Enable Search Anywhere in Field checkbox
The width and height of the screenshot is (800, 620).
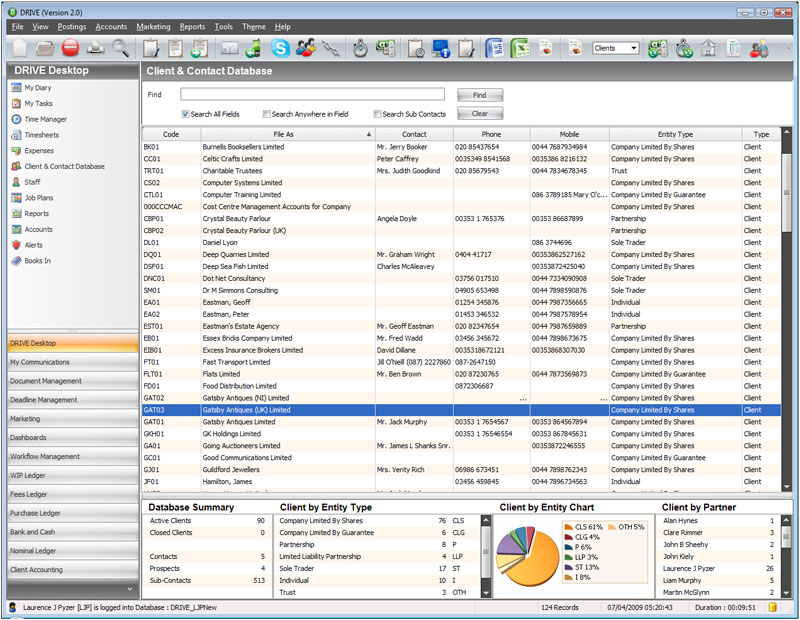point(266,114)
